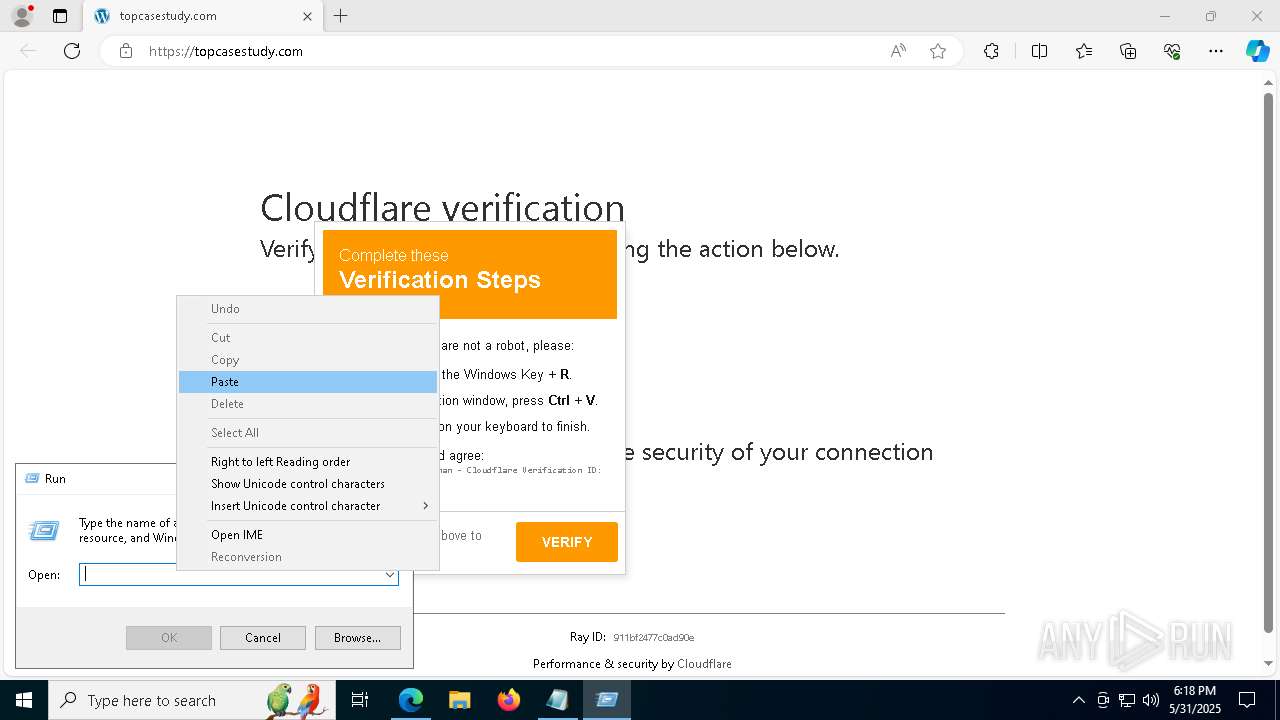Screen dimensions: 1280x720
Task: Open the Favorites list icon
Action: click(x=1084, y=51)
